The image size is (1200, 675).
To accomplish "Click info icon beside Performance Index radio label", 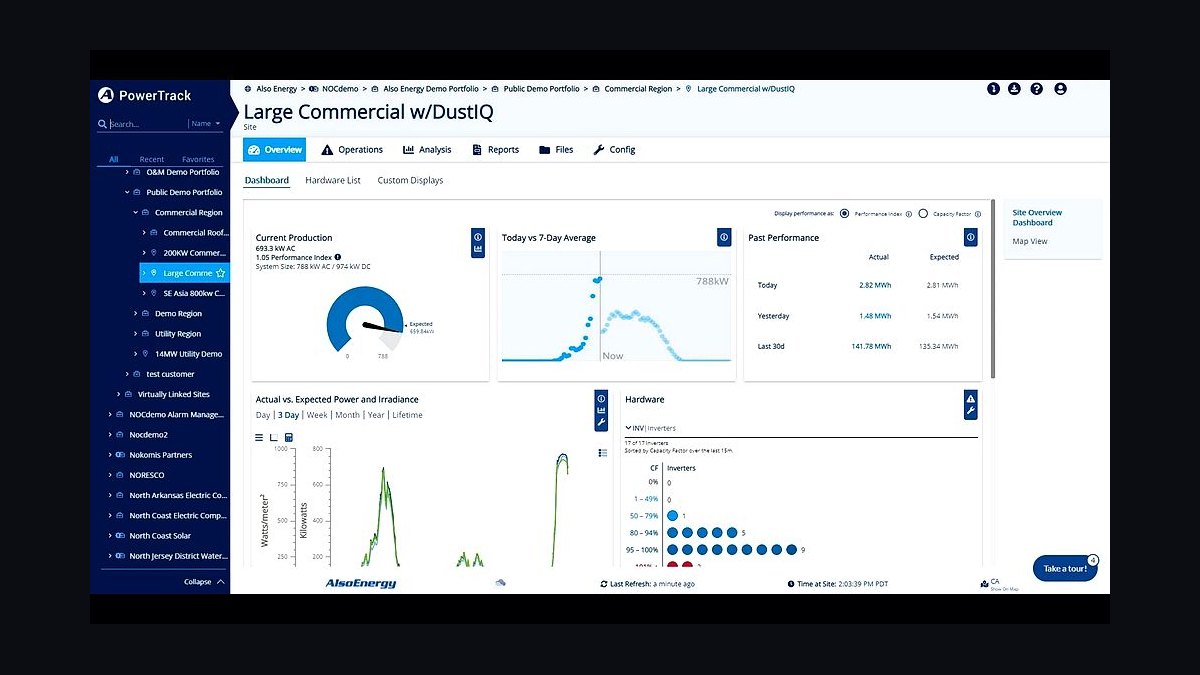I will [x=909, y=214].
